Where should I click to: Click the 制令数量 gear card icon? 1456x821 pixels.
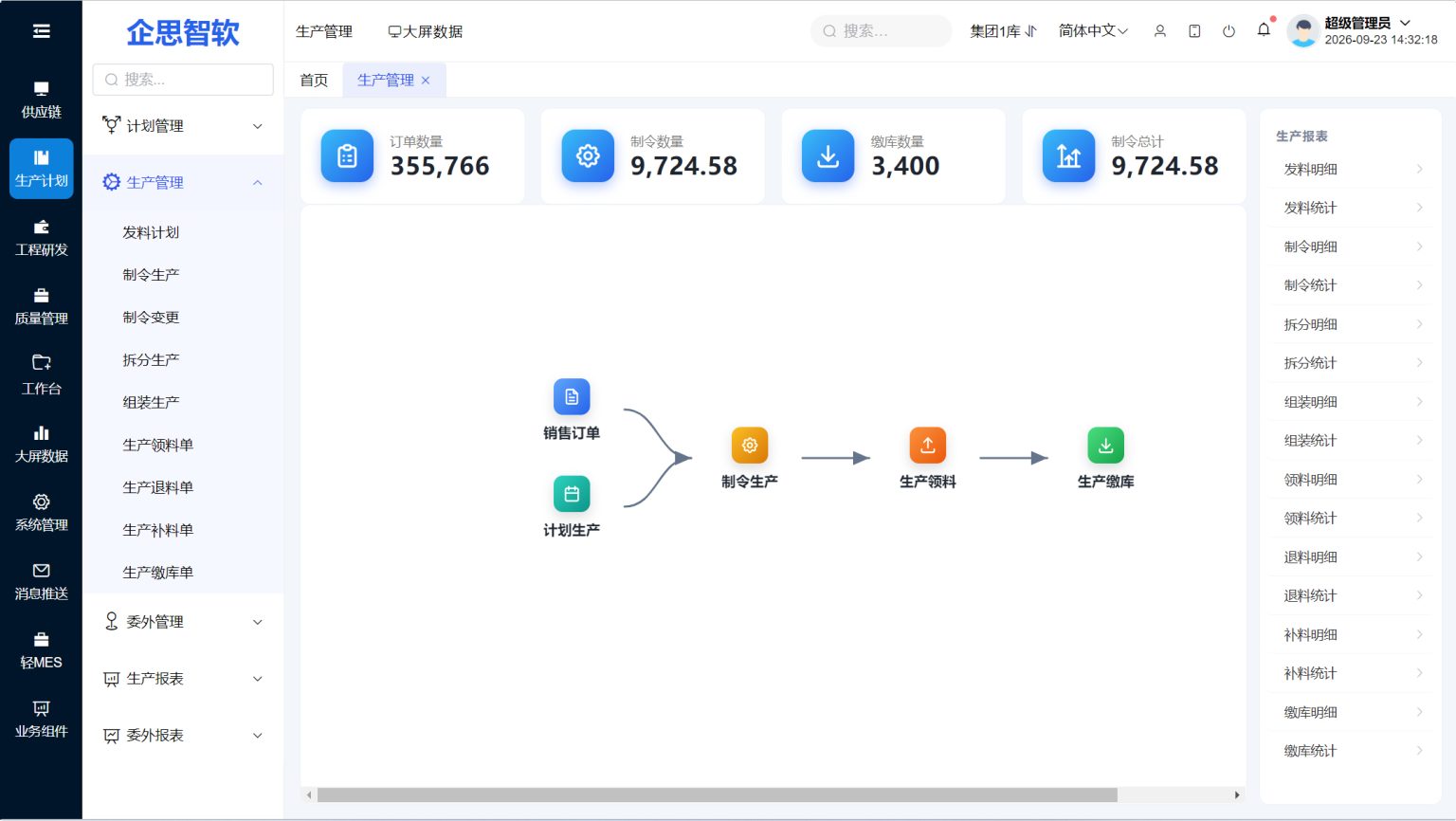[x=588, y=155]
